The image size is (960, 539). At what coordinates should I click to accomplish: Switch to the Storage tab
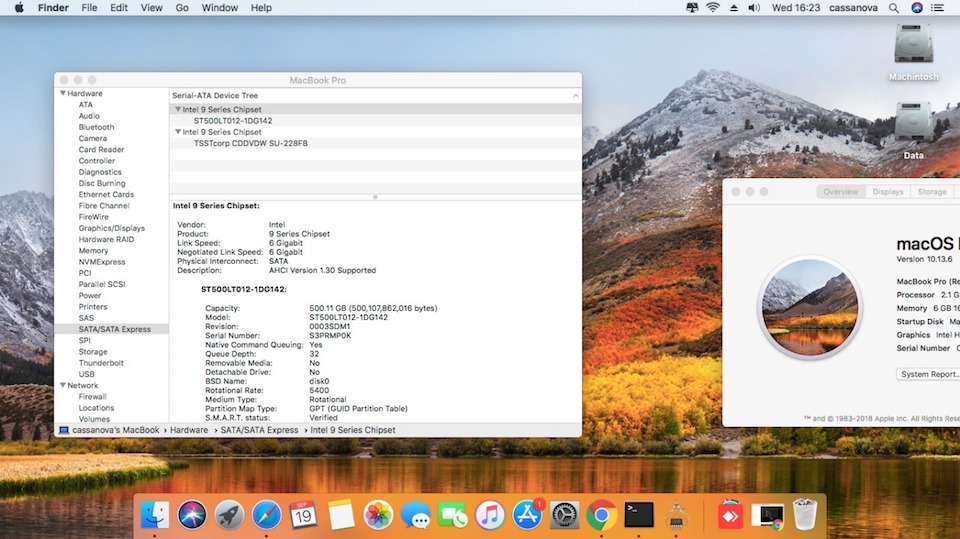[931, 192]
